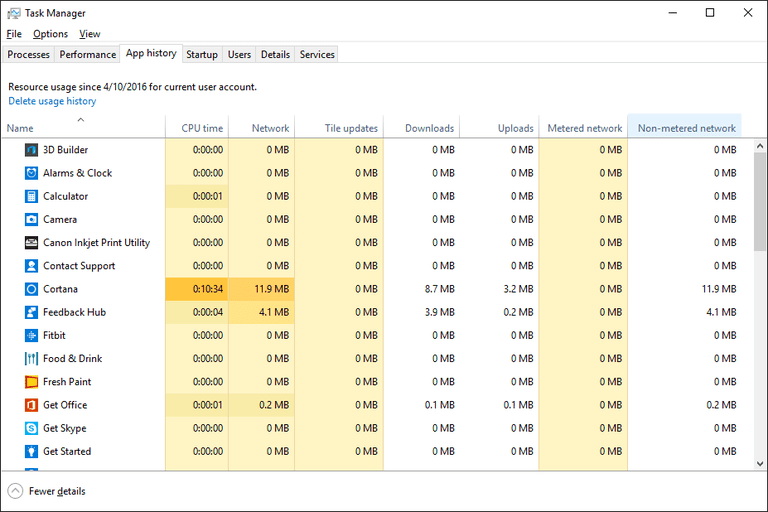The height and width of the screenshot is (512, 768).
Task: Click the Contact Support app icon
Action: (x=31, y=266)
